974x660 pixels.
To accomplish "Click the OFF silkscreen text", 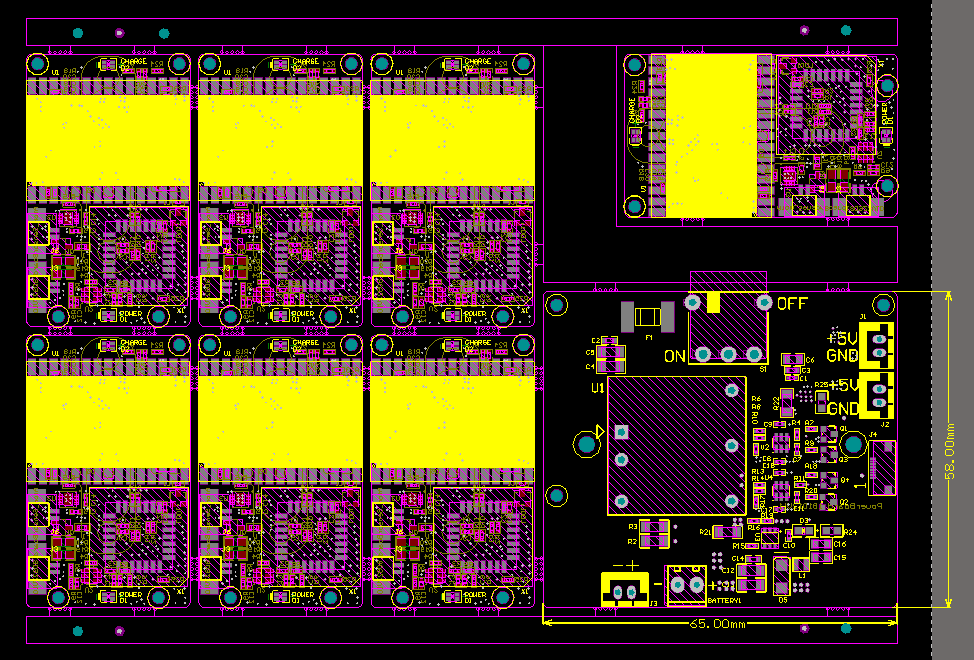I will 792,303.
